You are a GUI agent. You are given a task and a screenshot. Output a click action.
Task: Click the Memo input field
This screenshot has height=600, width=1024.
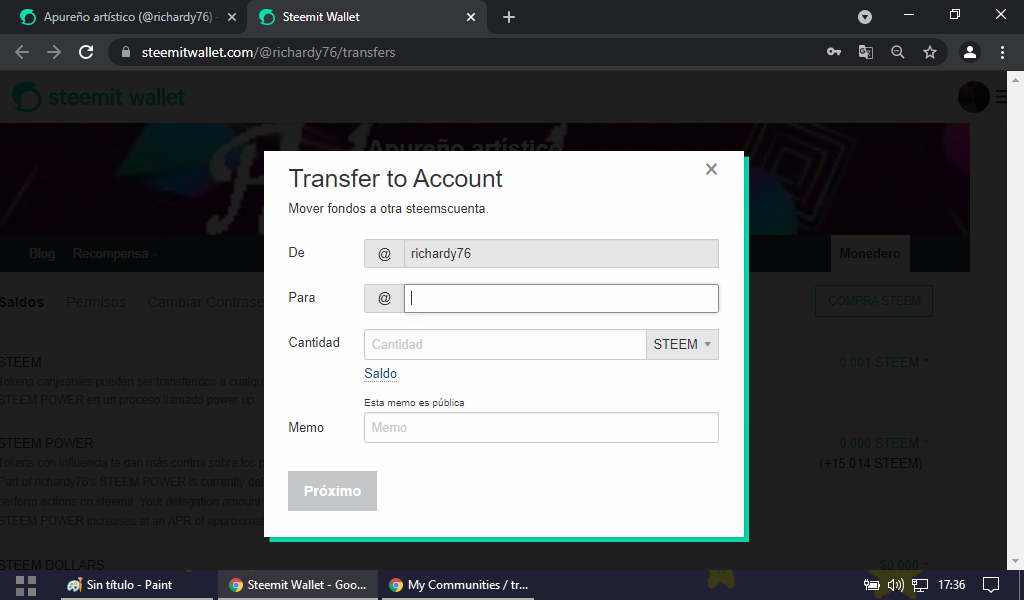[x=541, y=428]
